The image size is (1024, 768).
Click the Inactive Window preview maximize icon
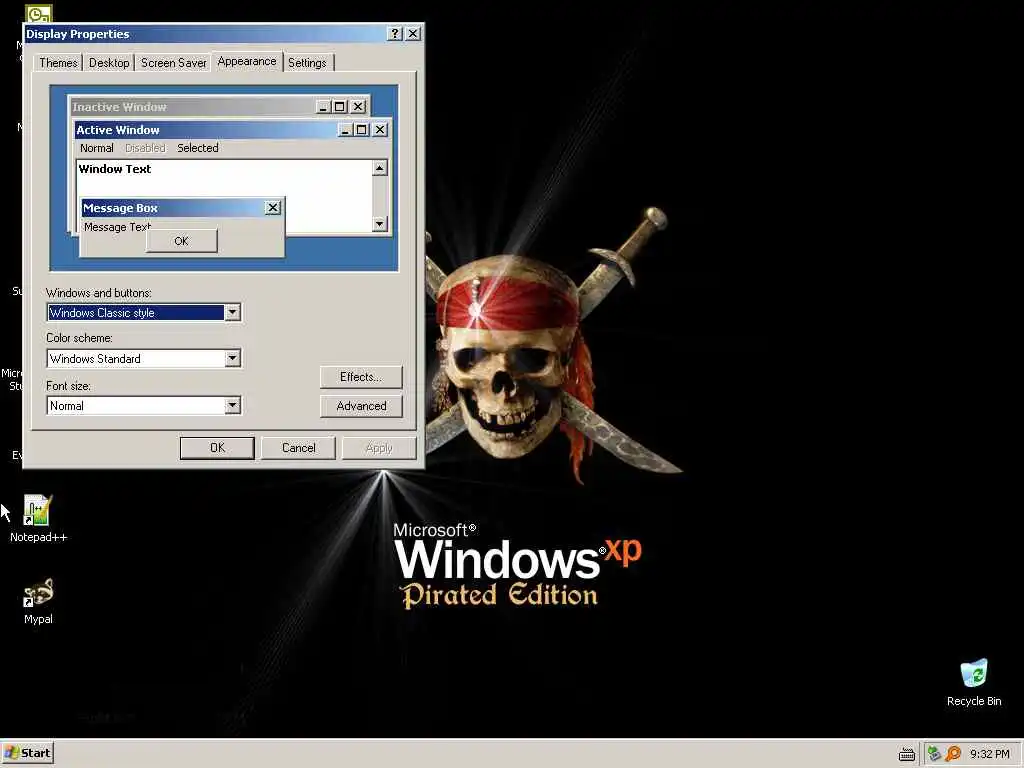[x=340, y=106]
